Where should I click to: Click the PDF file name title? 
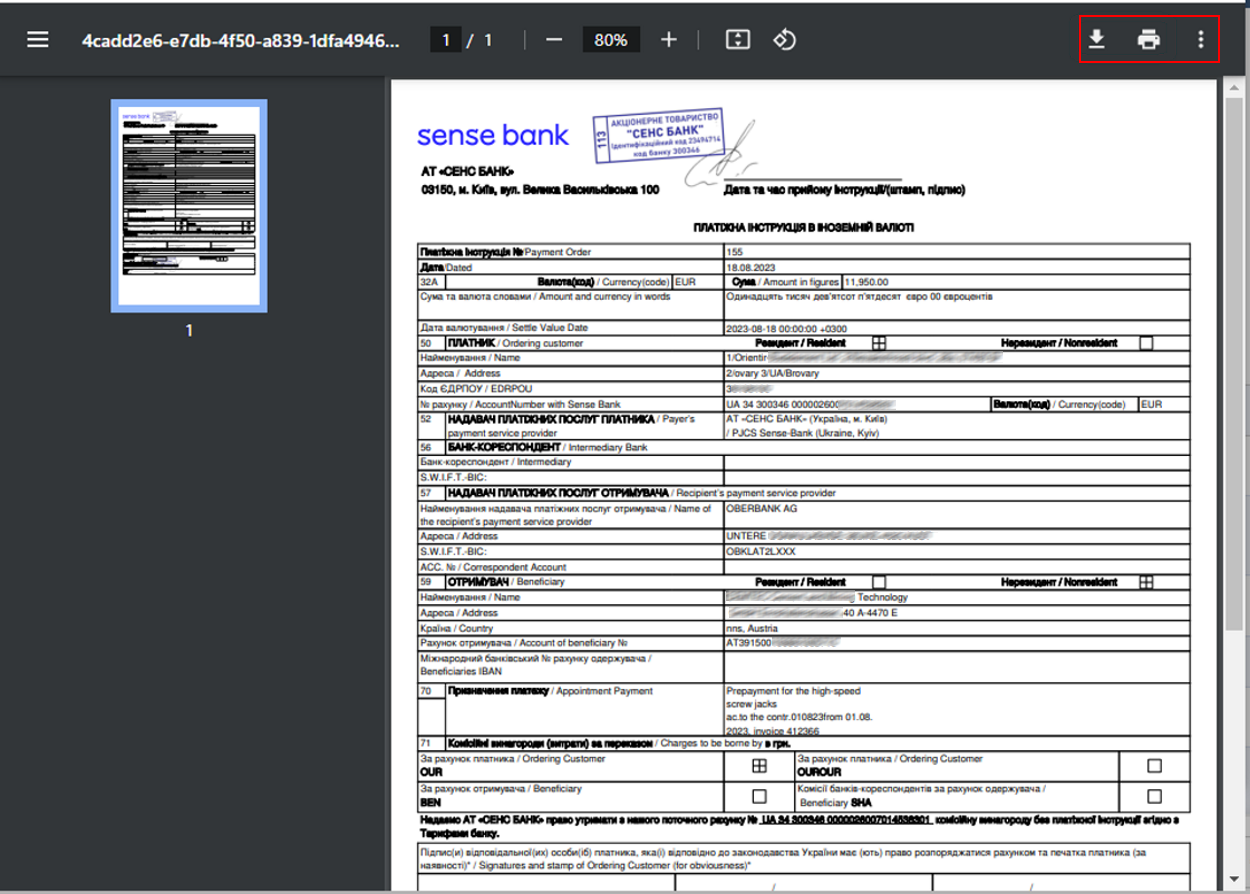pos(239,40)
